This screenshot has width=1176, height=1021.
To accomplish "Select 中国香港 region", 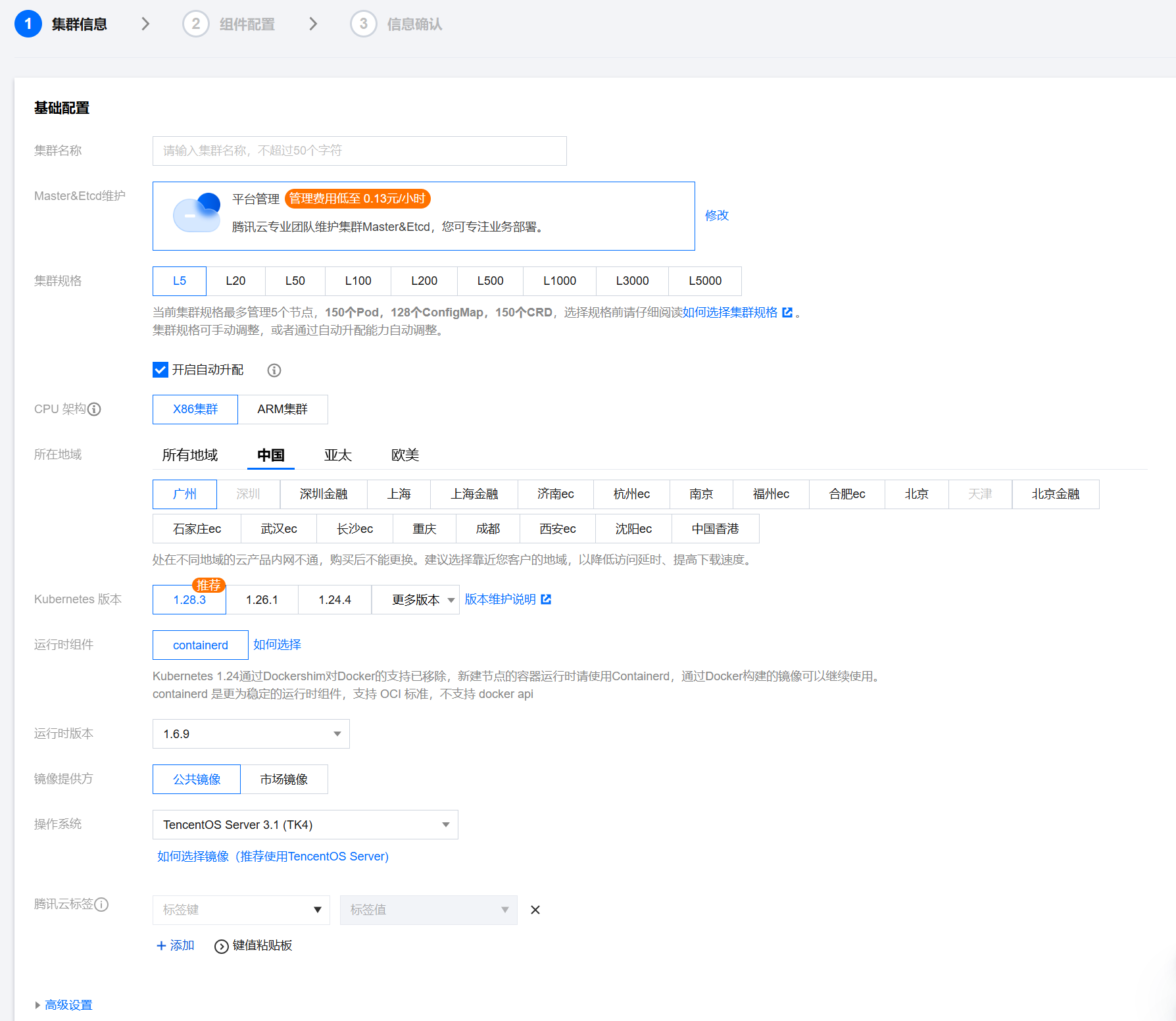I will pyautogui.click(x=716, y=529).
